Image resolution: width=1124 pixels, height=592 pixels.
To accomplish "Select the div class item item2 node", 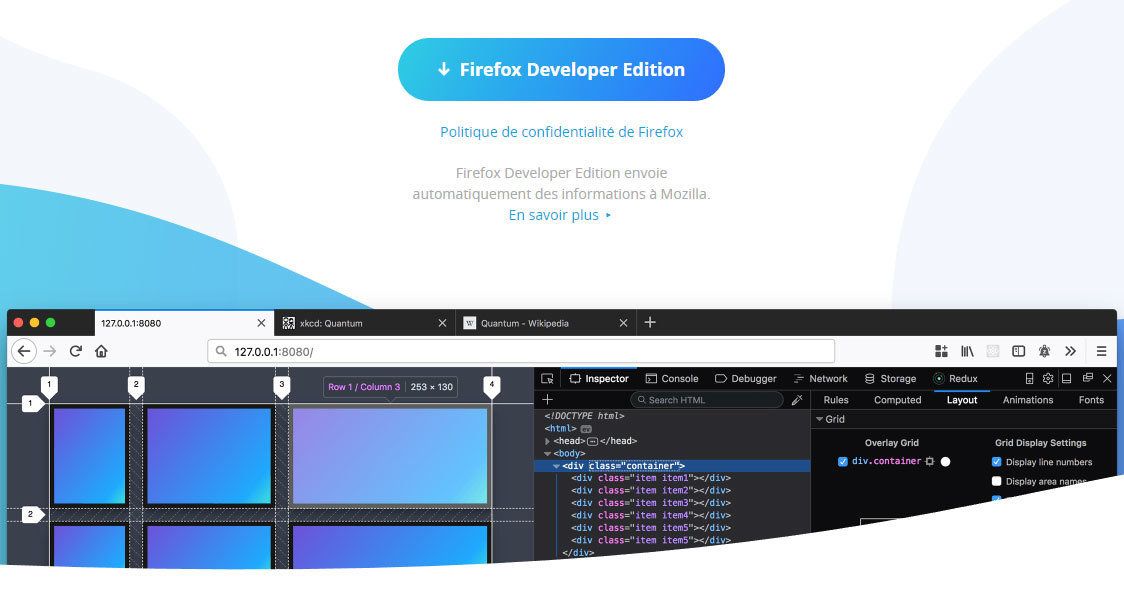I will click(651, 490).
